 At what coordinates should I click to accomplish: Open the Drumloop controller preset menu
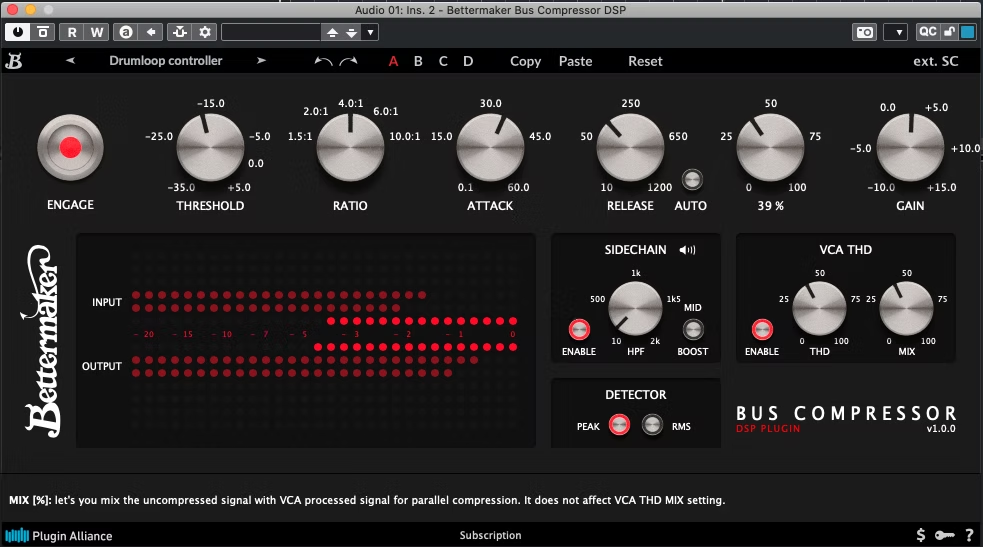166,61
